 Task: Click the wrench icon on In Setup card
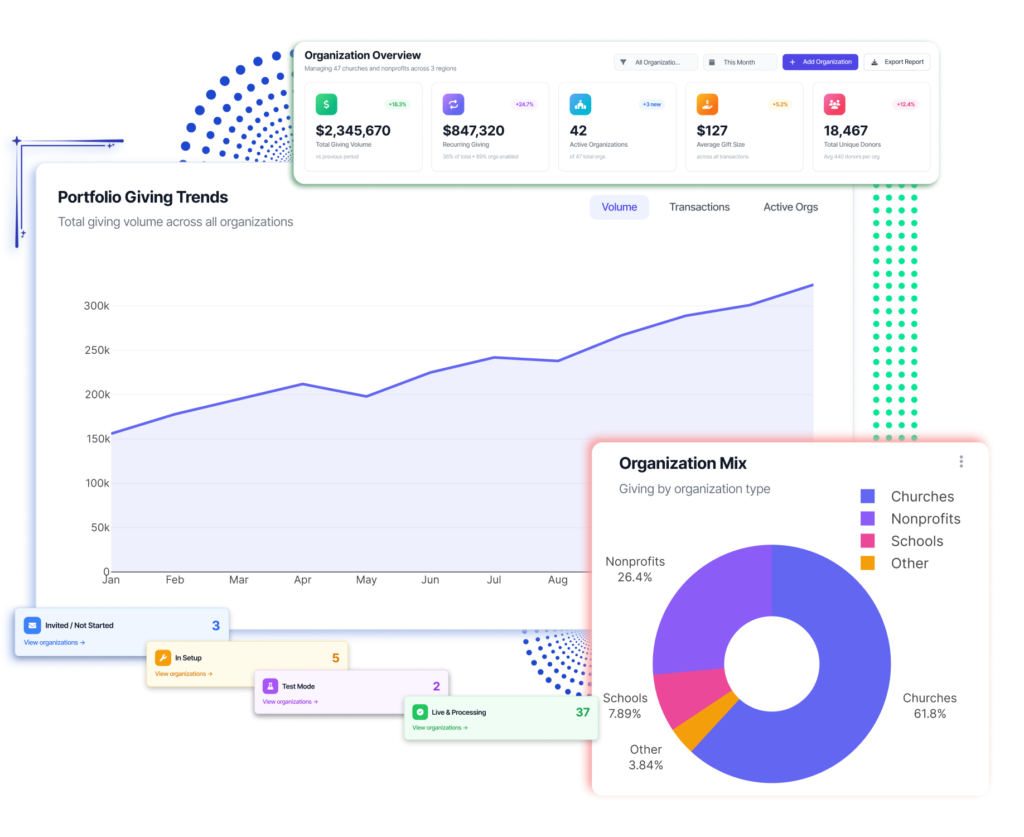tap(162, 657)
